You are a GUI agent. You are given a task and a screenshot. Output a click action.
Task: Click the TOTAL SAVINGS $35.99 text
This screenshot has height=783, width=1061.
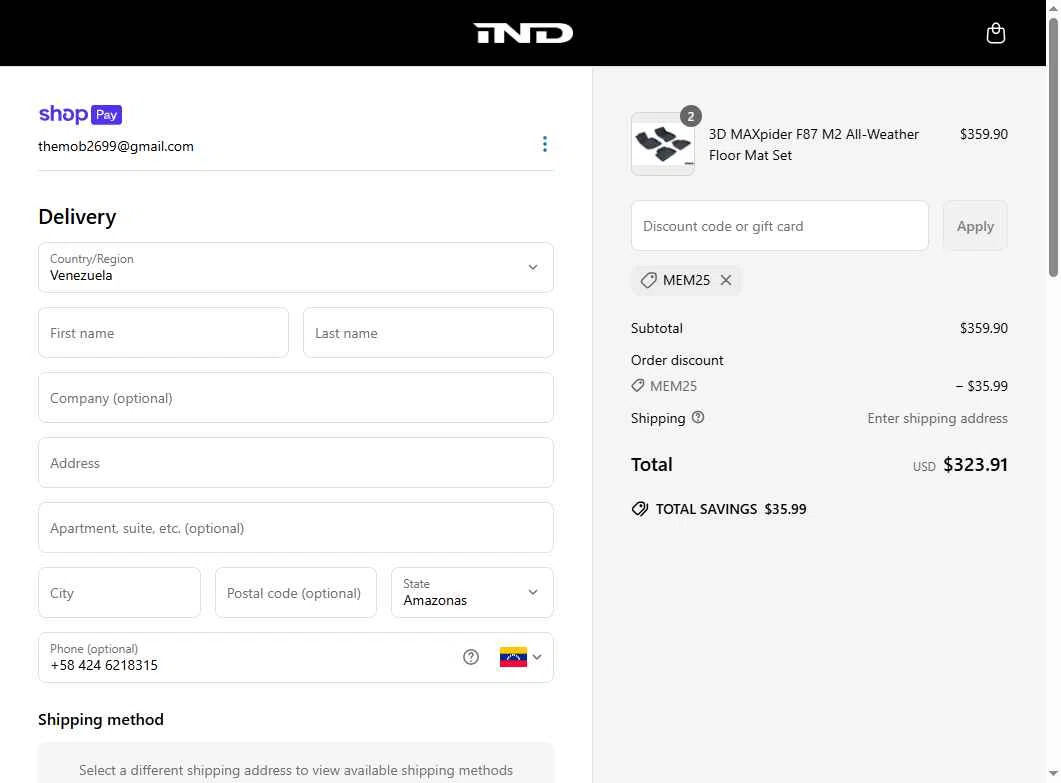click(731, 509)
